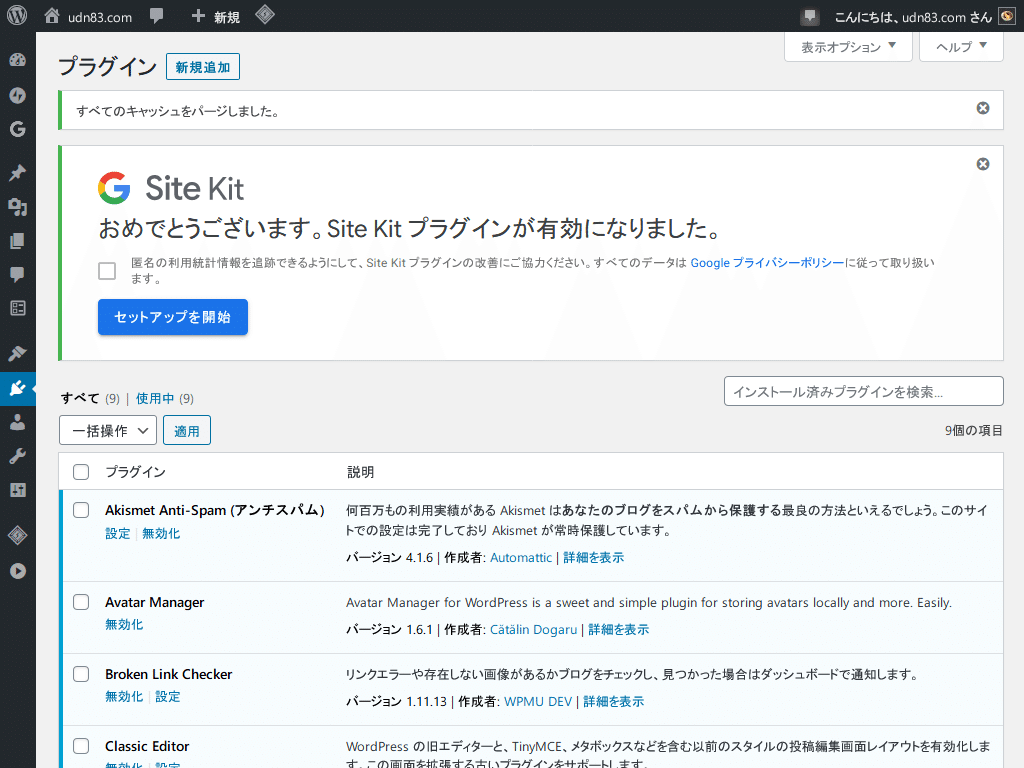
Task: Open the Dashboard gauge icon in sidebar
Action: click(x=18, y=60)
